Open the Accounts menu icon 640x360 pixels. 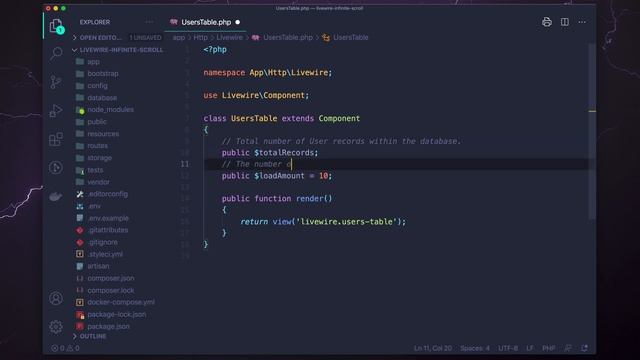pos(56,298)
